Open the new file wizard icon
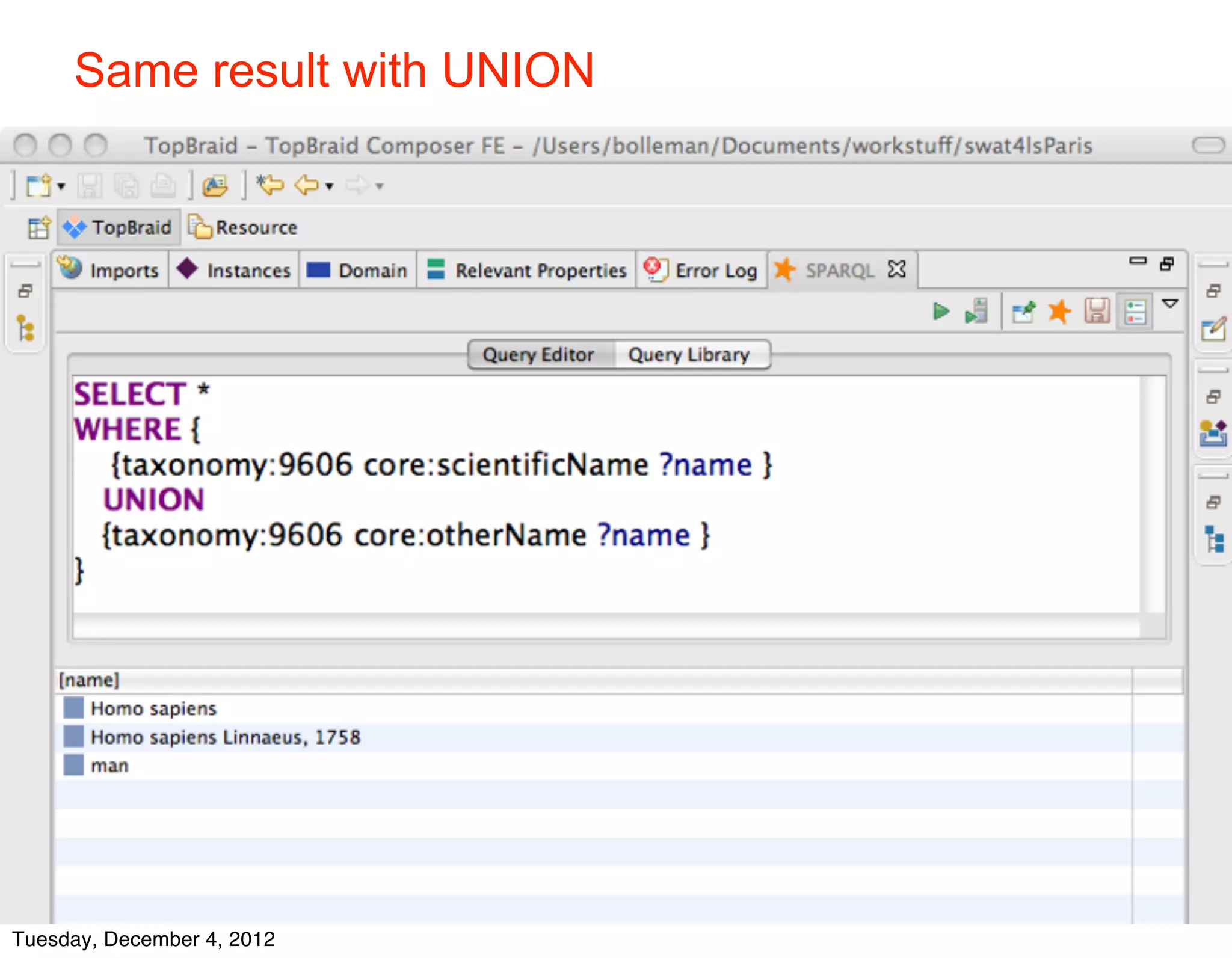1232x958 pixels. pos(39,186)
